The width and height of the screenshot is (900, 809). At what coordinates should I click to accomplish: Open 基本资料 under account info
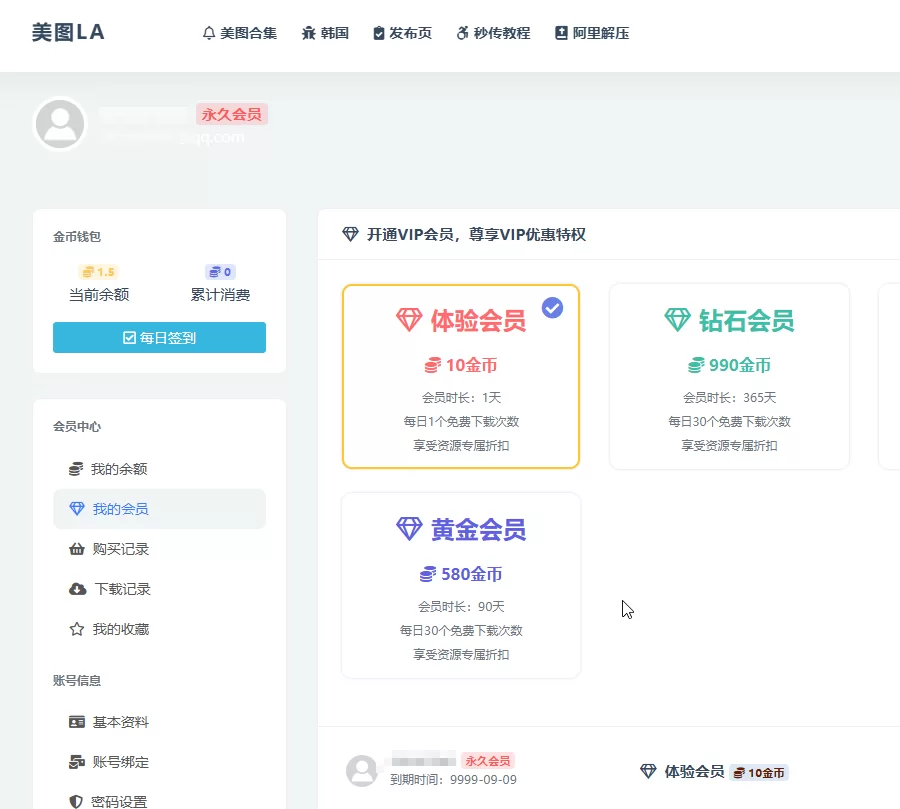point(160,722)
